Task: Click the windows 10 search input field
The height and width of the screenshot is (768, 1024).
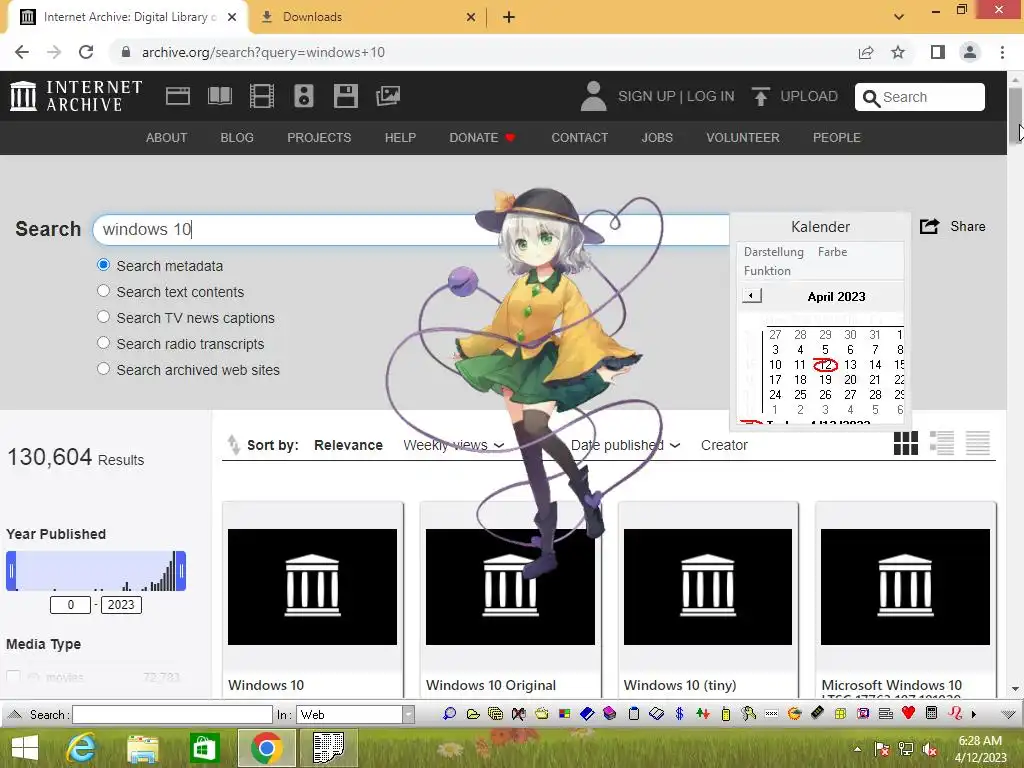Action: click(x=410, y=229)
